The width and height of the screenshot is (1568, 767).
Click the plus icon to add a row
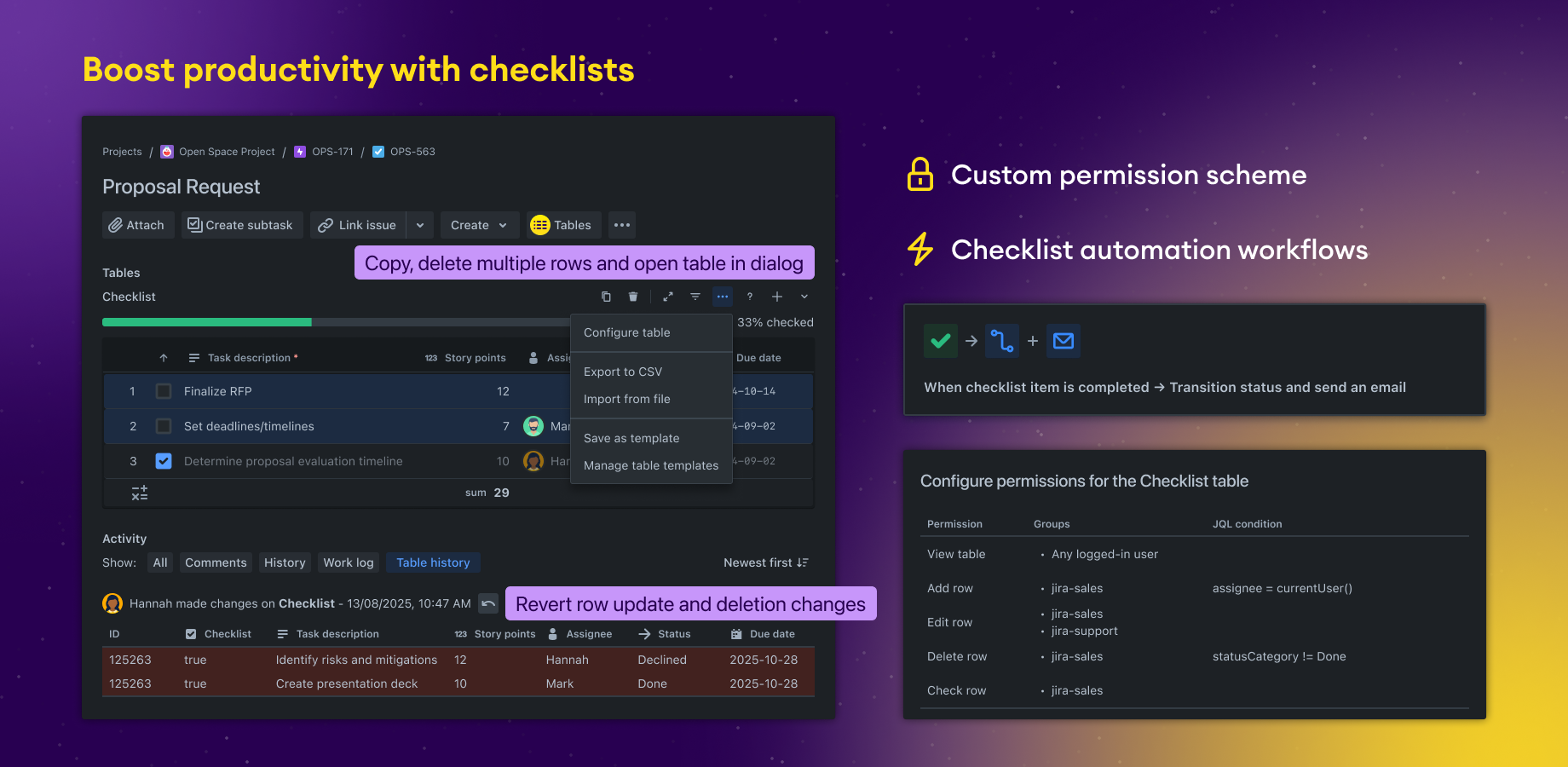click(x=777, y=297)
